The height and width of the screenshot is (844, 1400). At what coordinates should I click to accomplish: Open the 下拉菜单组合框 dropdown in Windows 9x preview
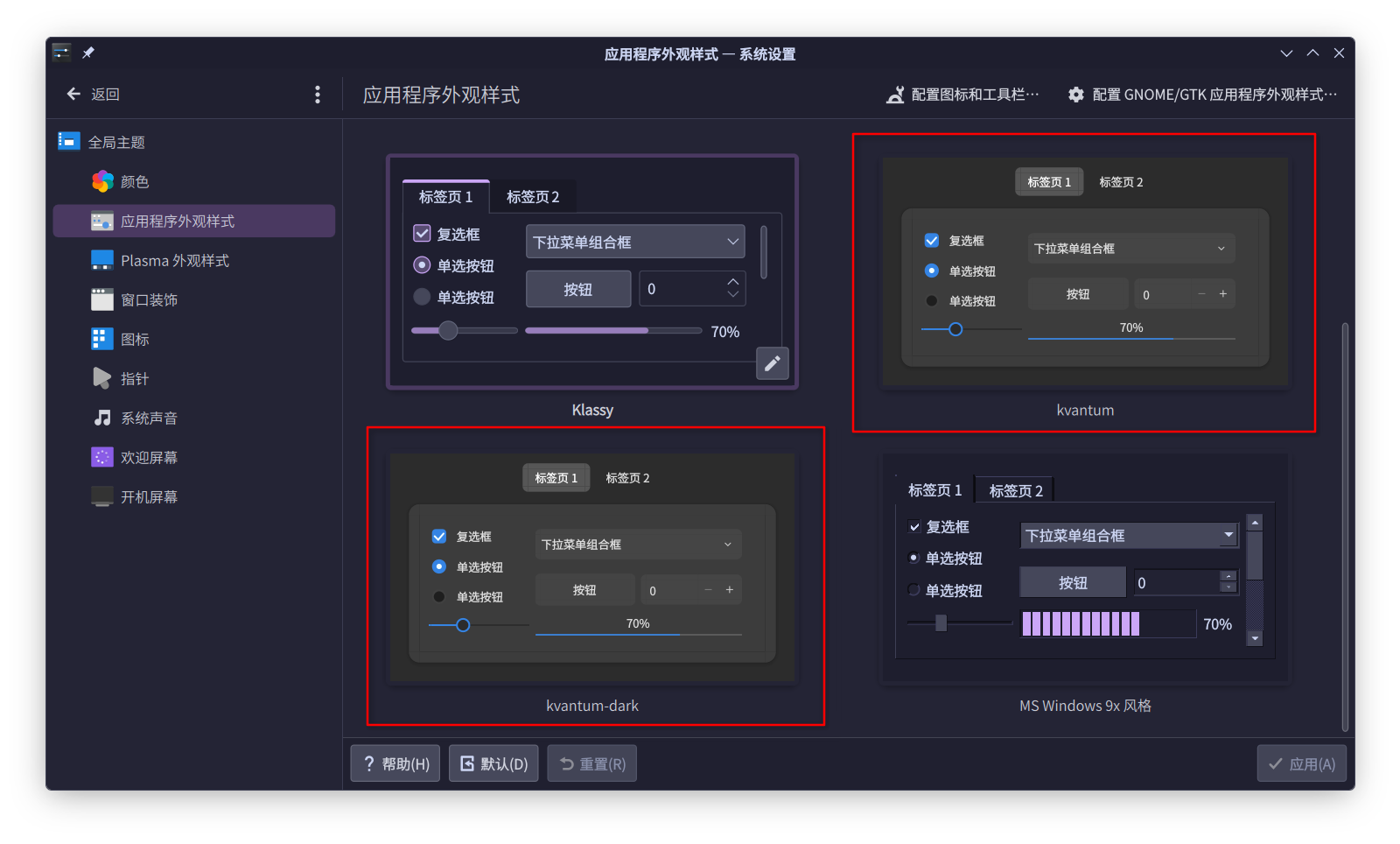pos(1130,535)
